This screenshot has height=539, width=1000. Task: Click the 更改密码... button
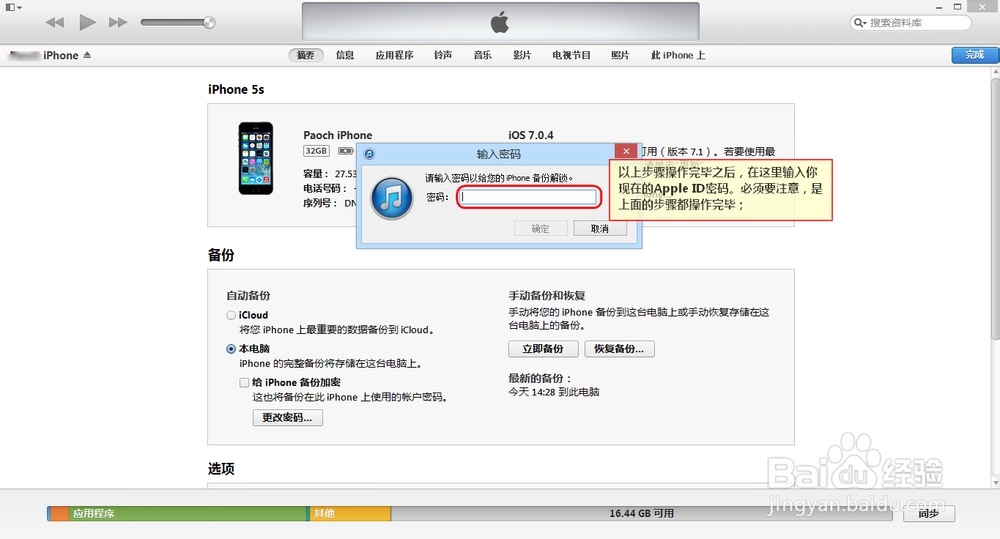[288, 418]
